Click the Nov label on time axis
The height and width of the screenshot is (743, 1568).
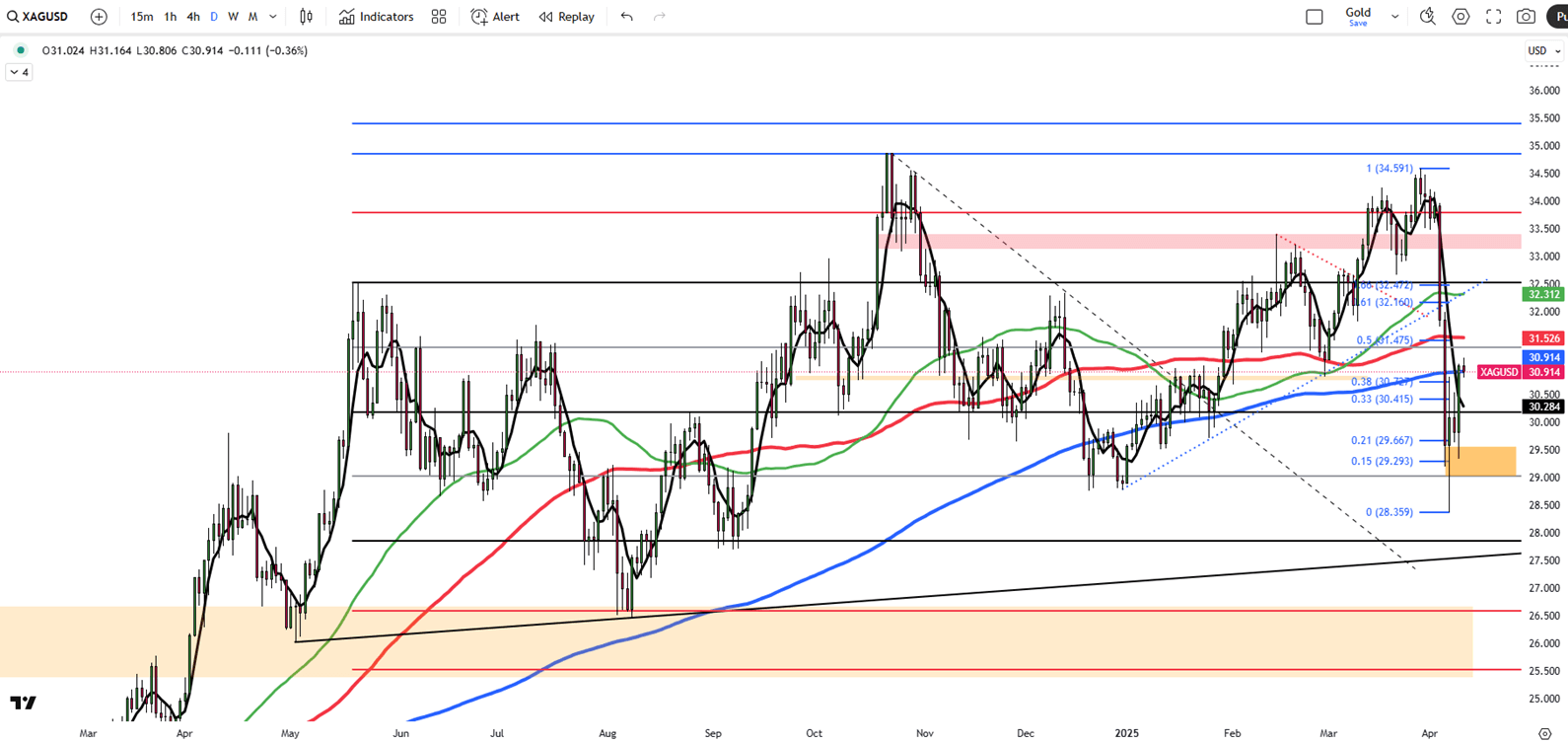click(925, 733)
